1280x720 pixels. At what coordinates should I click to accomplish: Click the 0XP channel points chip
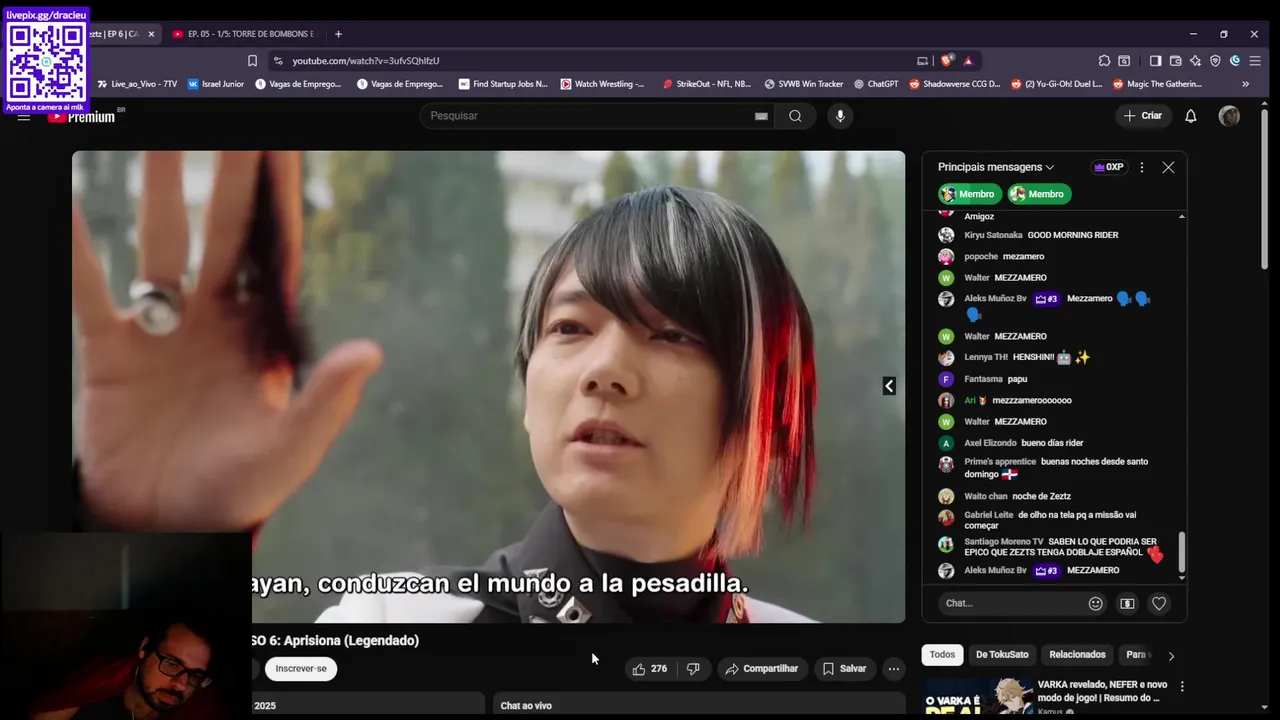point(1108,167)
